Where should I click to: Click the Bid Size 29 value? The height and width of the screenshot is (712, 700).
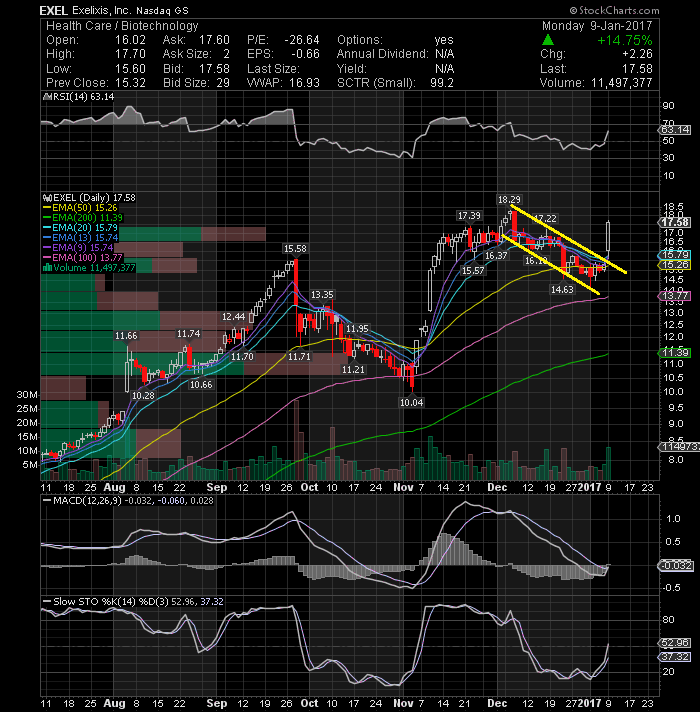[x=223, y=83]
